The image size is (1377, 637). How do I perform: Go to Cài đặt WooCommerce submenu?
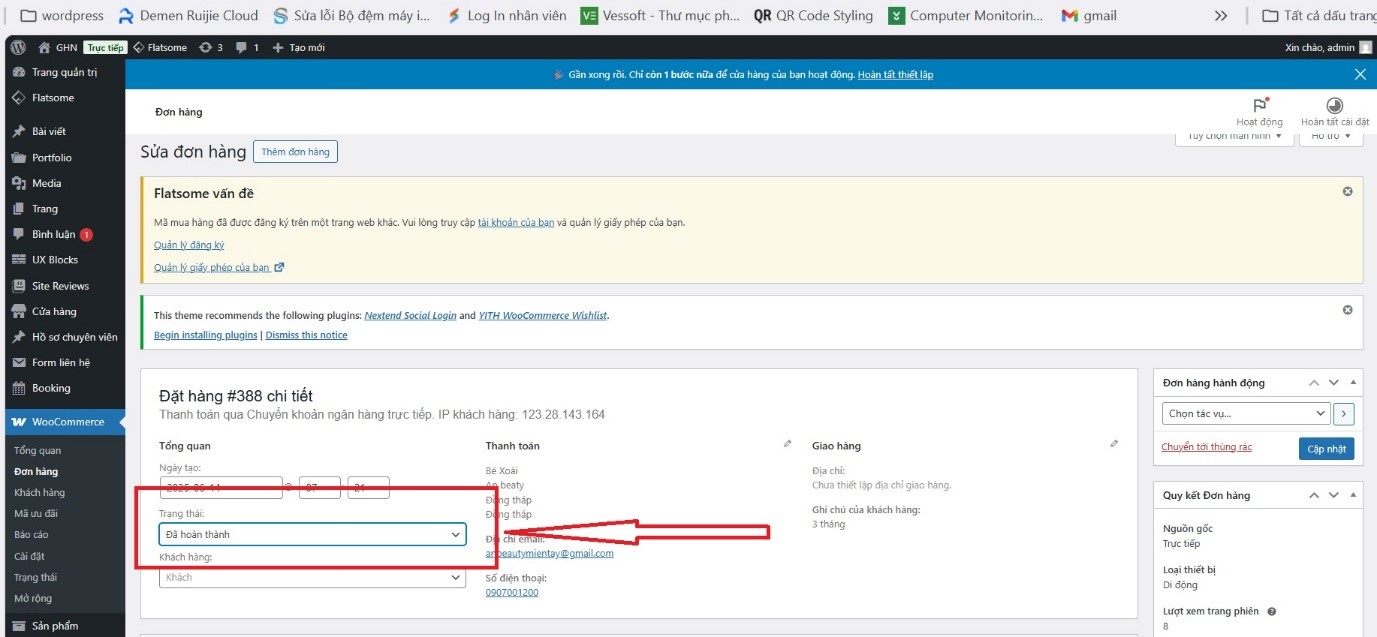point(29,556)
